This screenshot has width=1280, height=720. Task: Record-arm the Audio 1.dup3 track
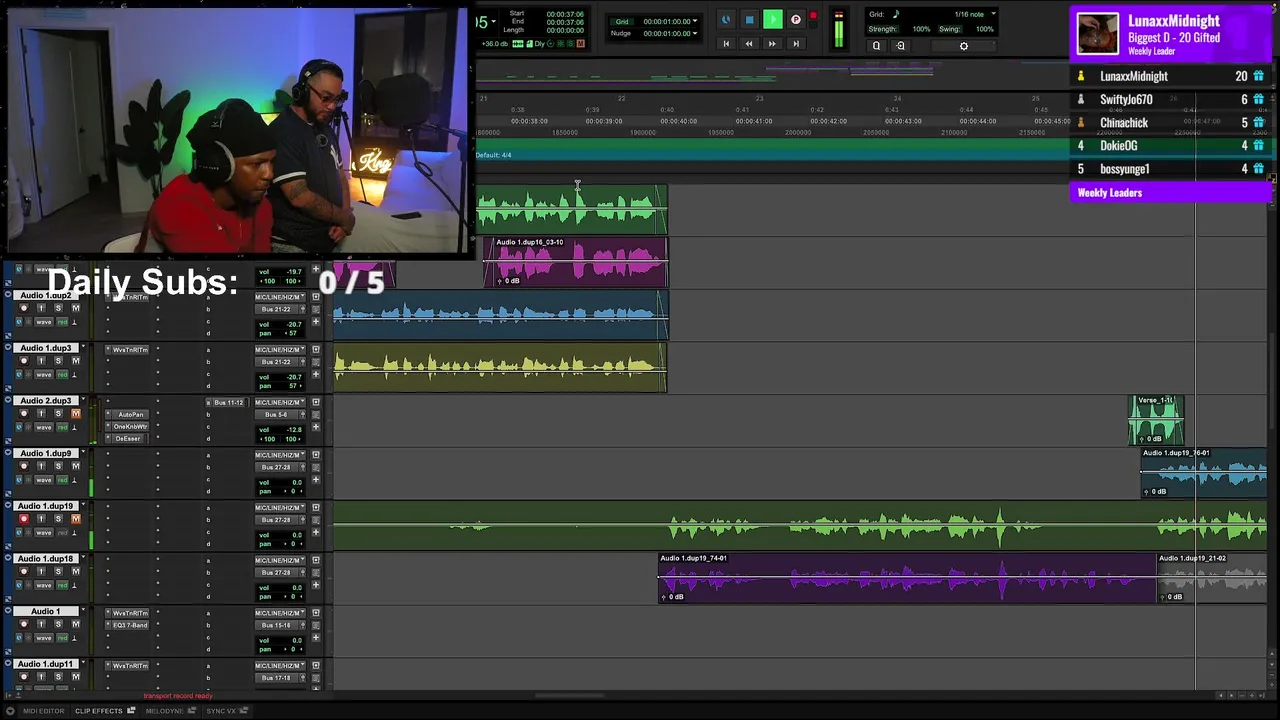click(x=24, y=361)
